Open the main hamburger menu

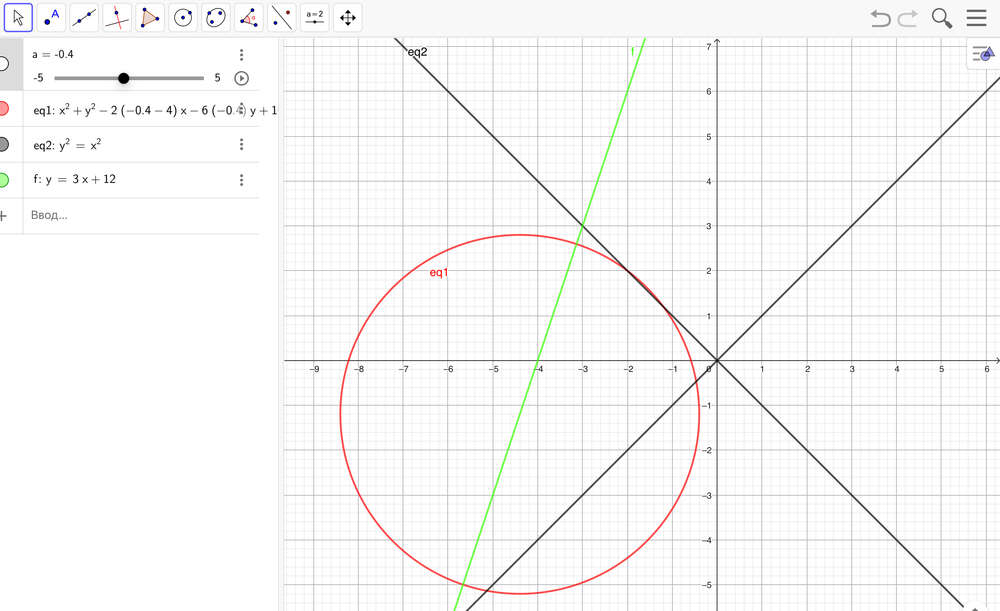coord(976,18)
